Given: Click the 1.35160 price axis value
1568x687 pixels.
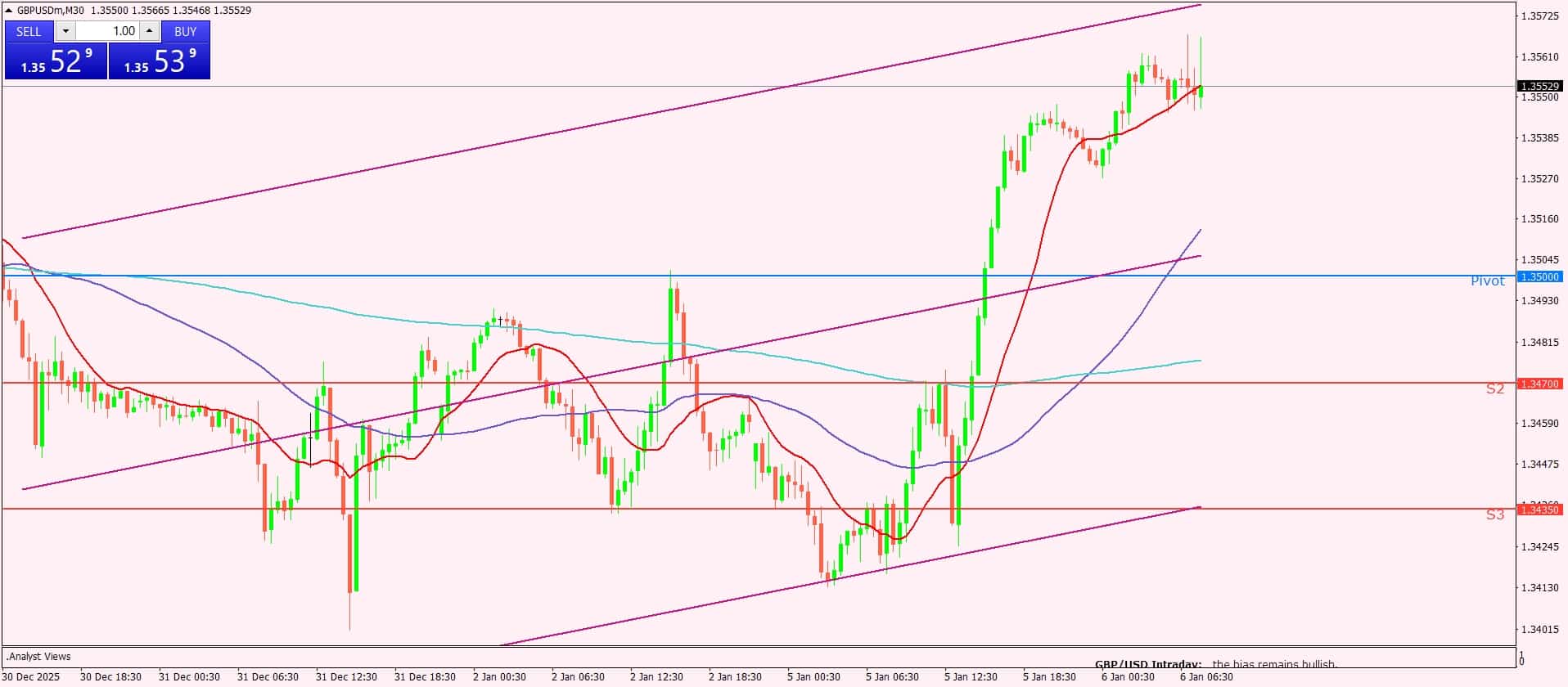Looking at the screenshot, I should click(1539, 219).
